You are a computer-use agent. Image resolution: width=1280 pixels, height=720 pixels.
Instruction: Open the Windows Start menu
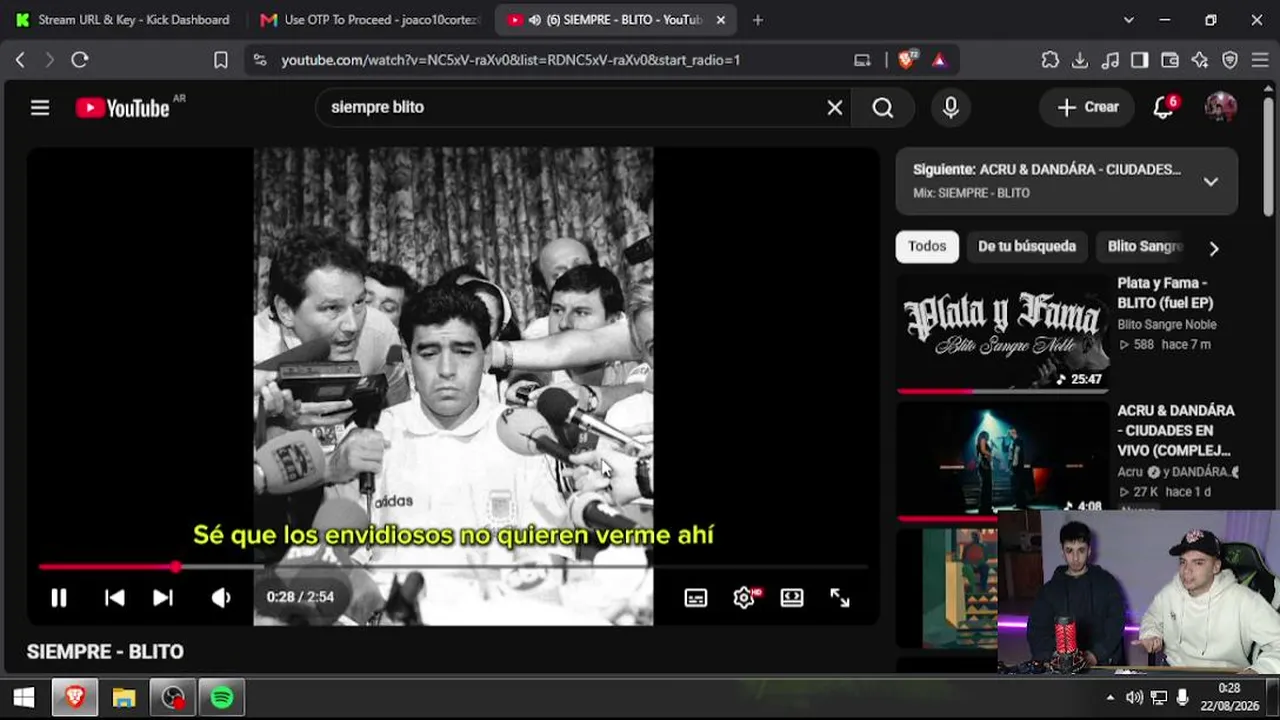(x=24, y=698)
